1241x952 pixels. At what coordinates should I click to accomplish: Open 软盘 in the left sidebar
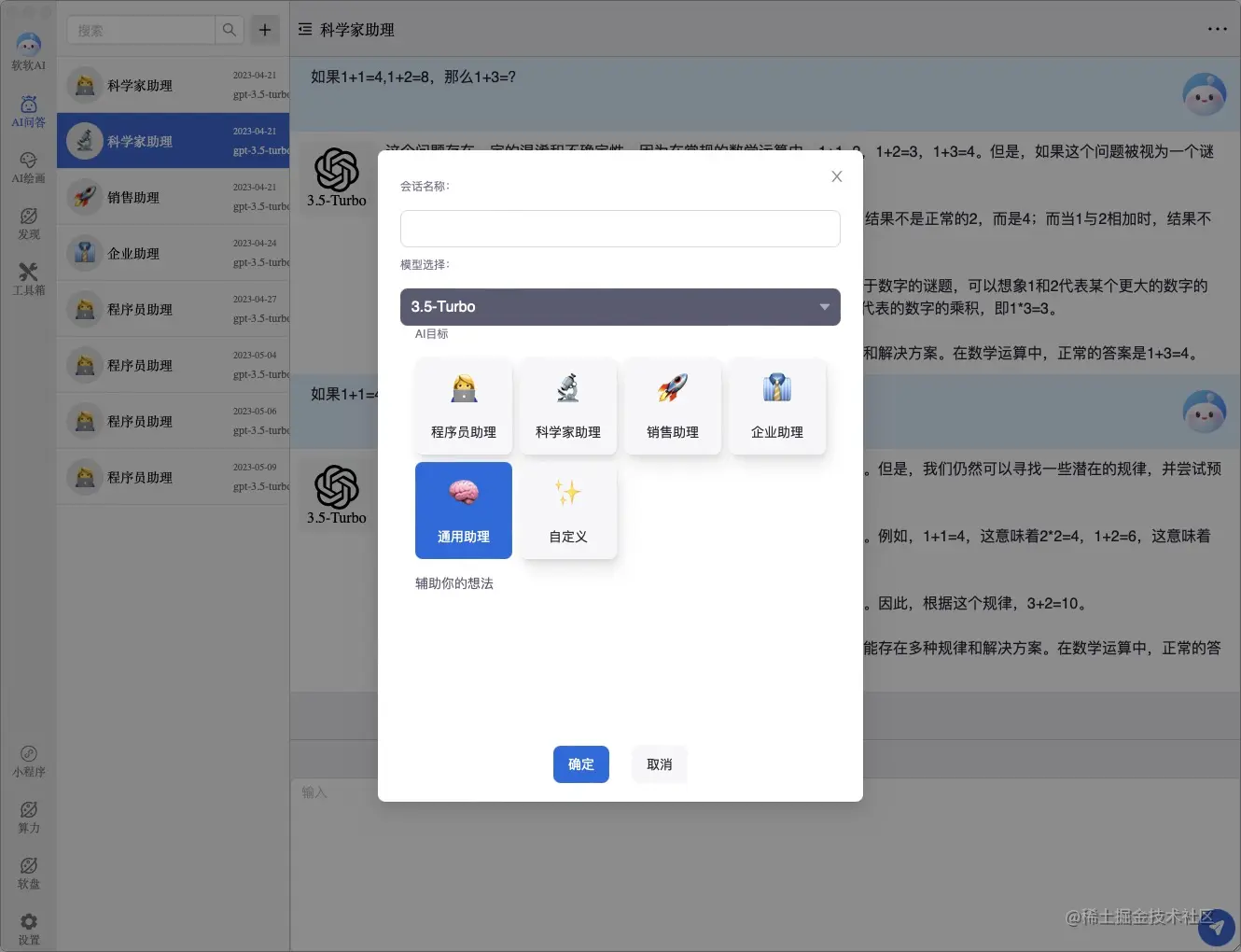click(28, 874)
